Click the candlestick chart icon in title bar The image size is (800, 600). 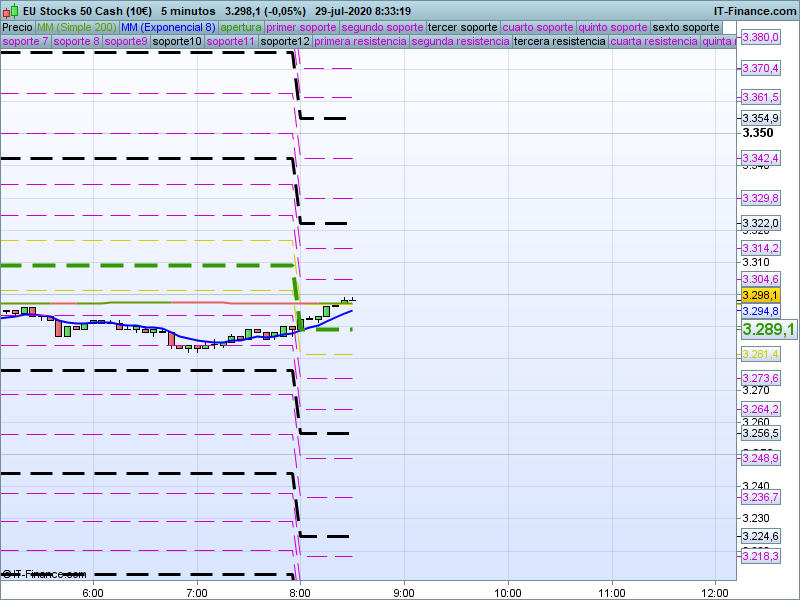pos(8,11)
